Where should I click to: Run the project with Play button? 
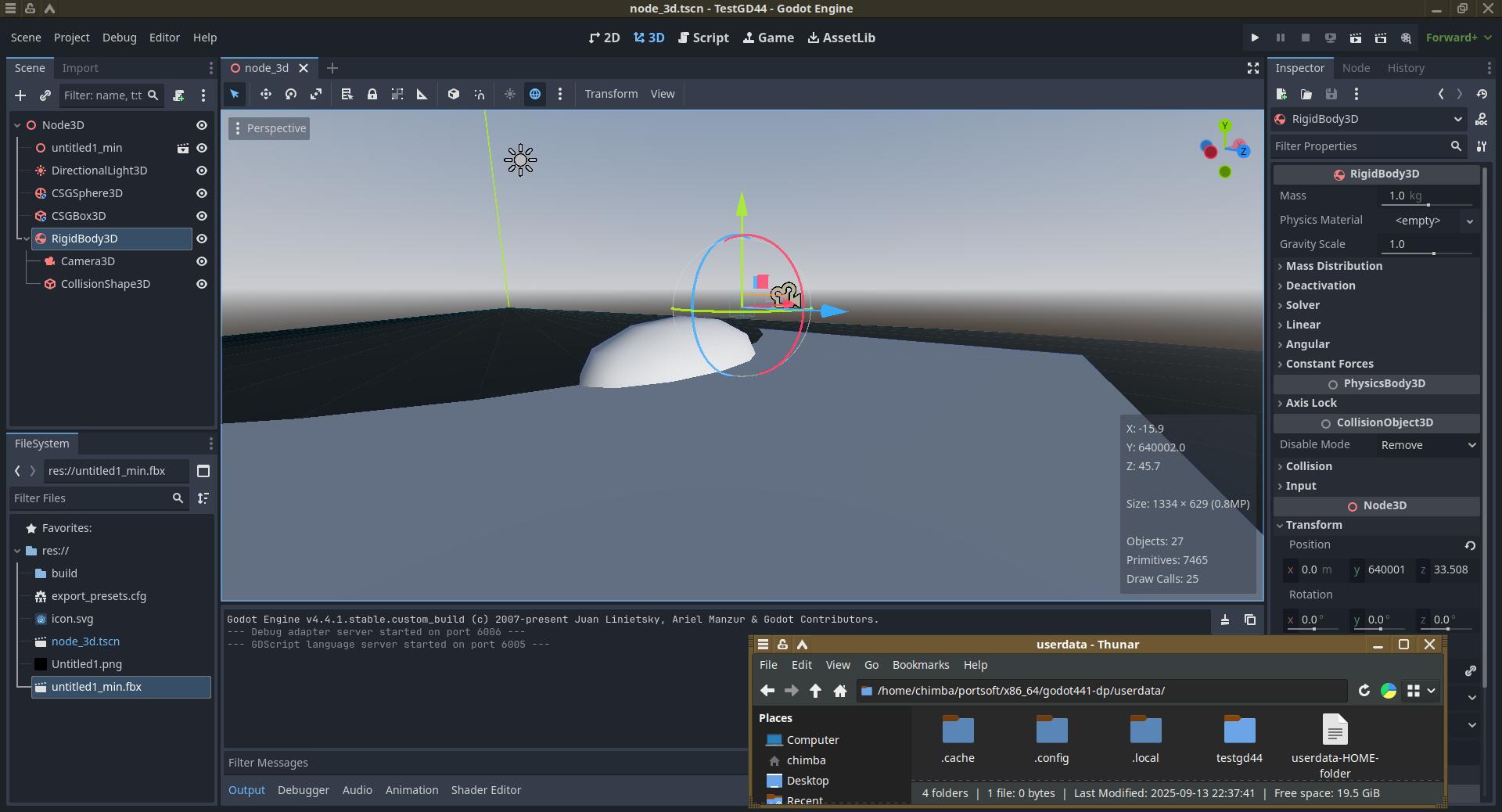pos(1255,38)
